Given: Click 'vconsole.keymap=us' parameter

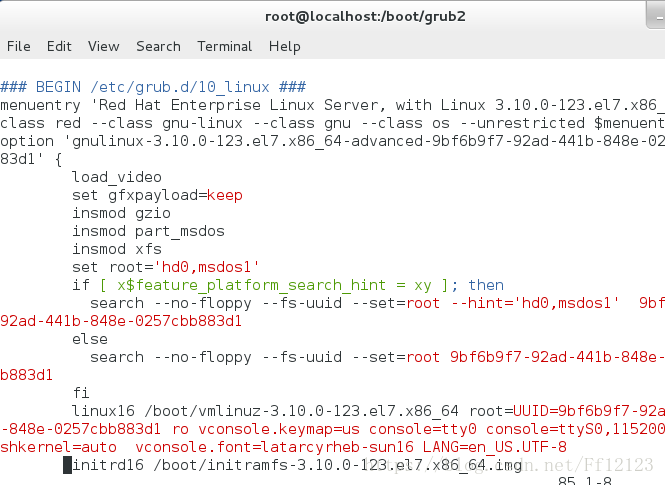Looking at the screenshot, I should (x=279, y=429).
